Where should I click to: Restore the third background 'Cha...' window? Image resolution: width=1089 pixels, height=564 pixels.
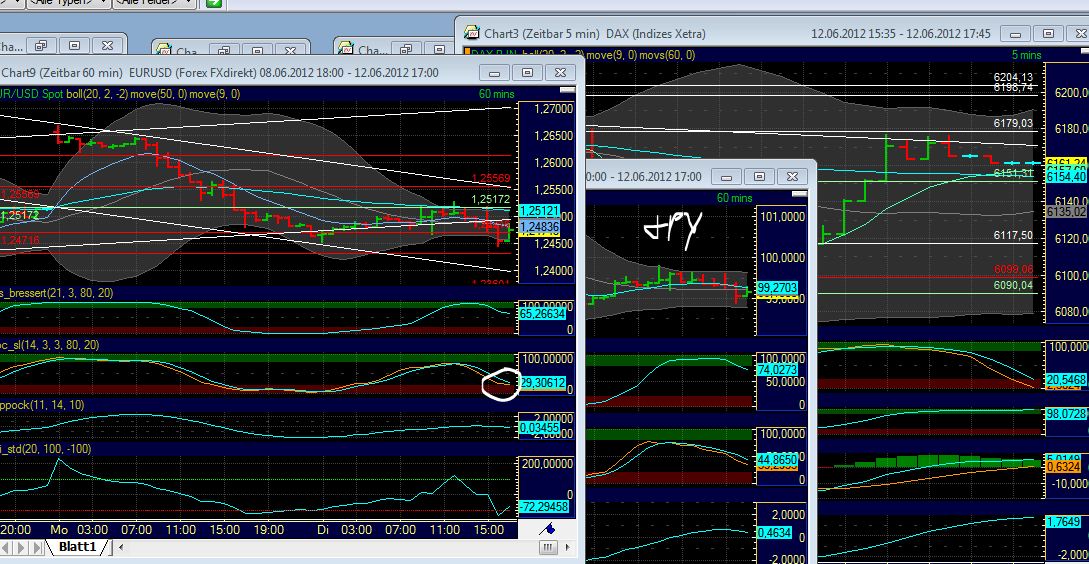coord(404,49)
